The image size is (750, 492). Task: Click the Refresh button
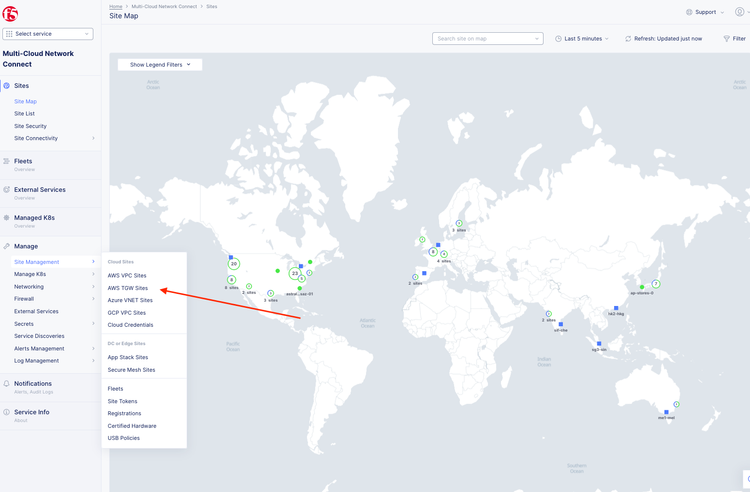coord(663,39)
